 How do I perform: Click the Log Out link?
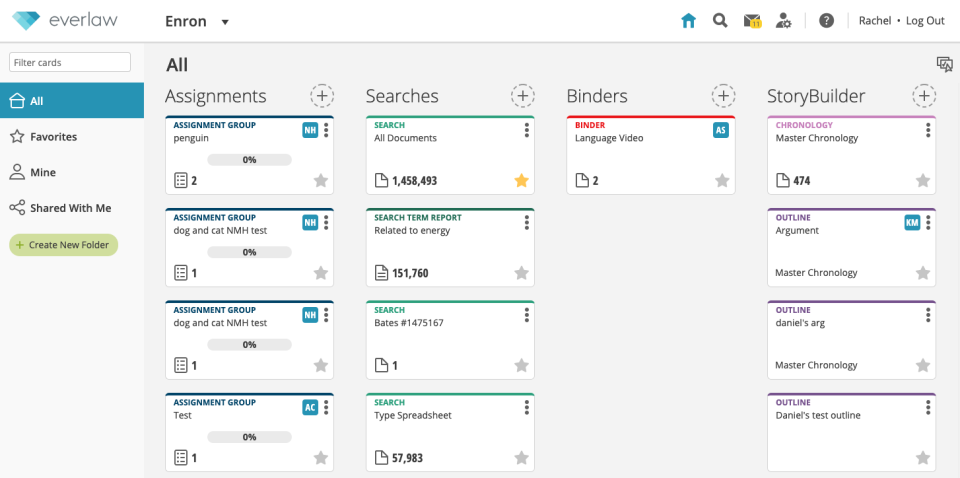click(x=925, y=21)
